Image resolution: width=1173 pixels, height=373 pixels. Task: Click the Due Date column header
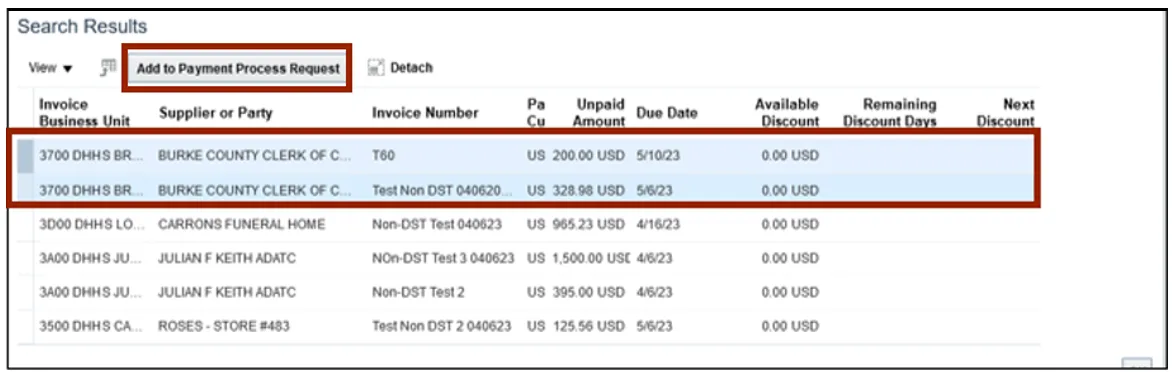[x=667, y=114]
